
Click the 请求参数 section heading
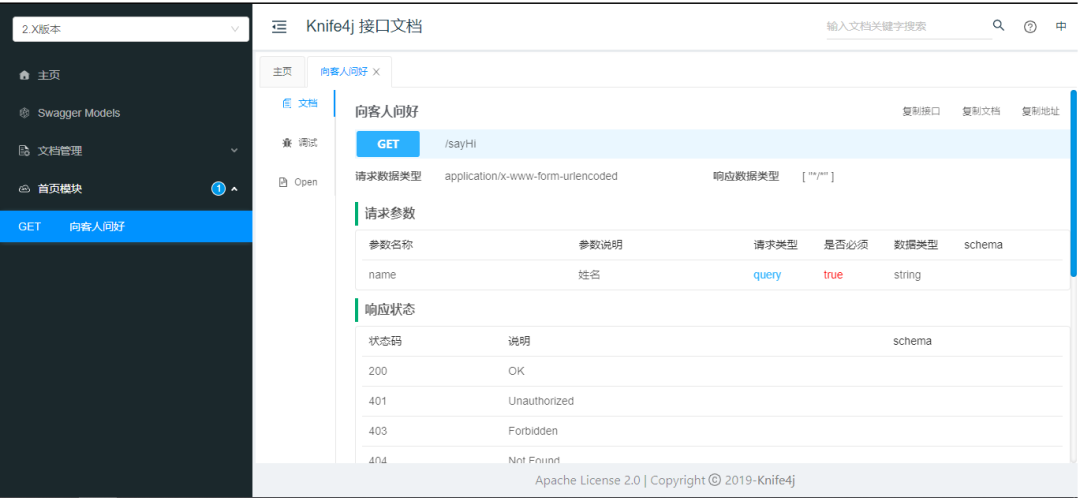pos(390,214)
